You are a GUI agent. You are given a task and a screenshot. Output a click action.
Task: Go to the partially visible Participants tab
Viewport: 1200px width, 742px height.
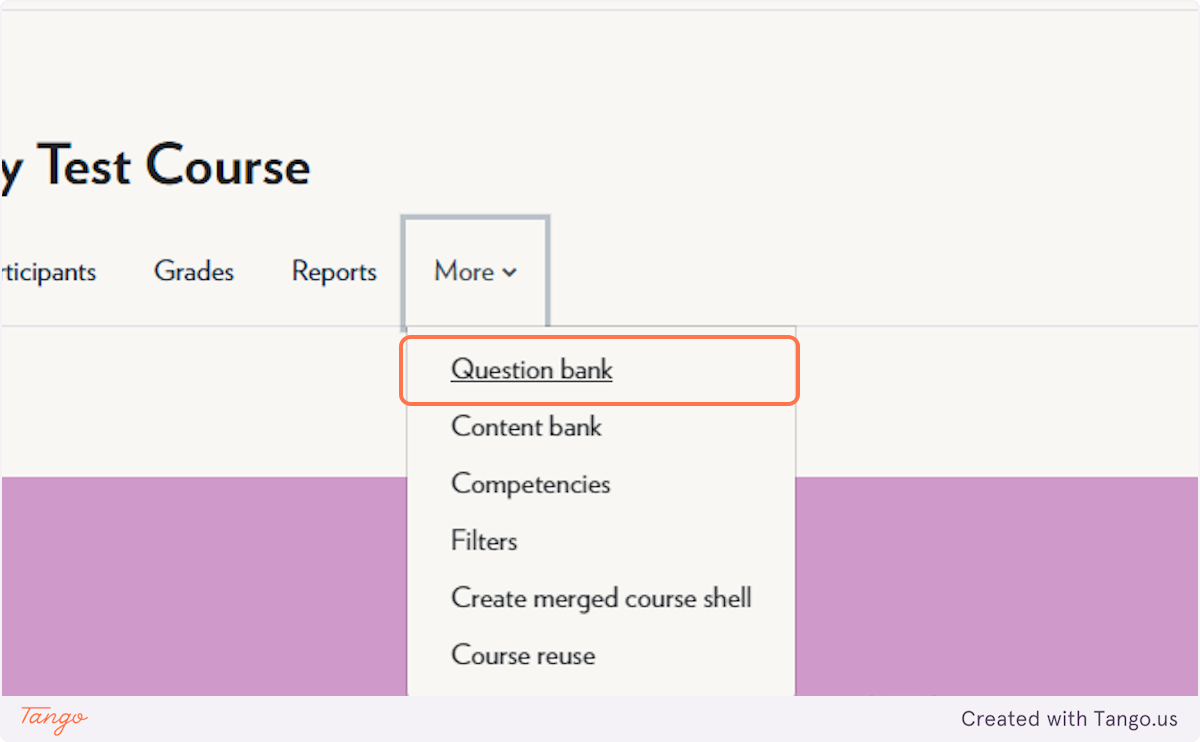[48, 271]
